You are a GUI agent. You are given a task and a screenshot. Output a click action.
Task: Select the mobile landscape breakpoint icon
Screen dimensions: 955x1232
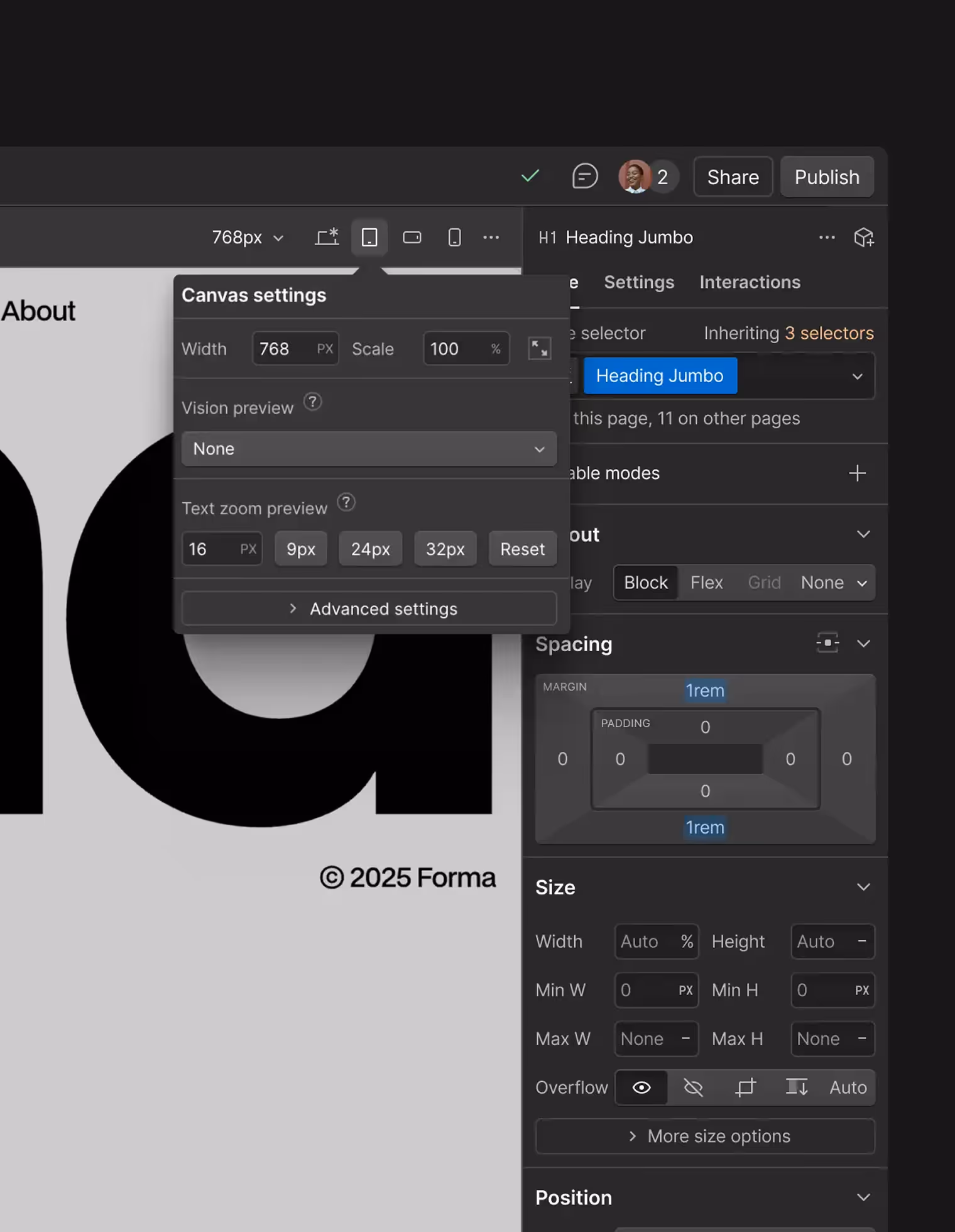click(412, 237)
